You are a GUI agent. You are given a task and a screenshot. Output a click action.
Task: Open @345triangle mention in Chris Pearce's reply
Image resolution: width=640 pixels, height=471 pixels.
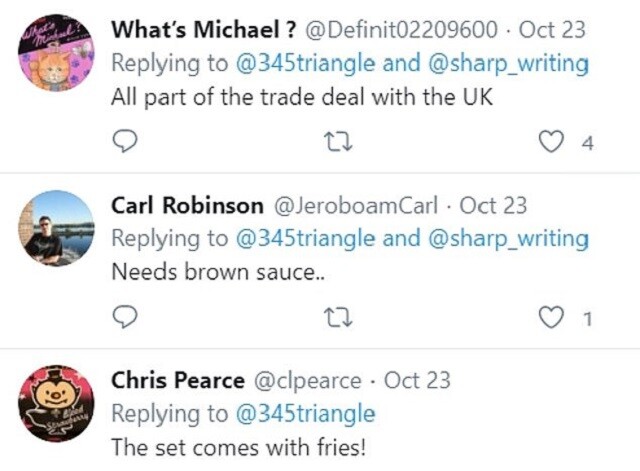coord(307,413)
